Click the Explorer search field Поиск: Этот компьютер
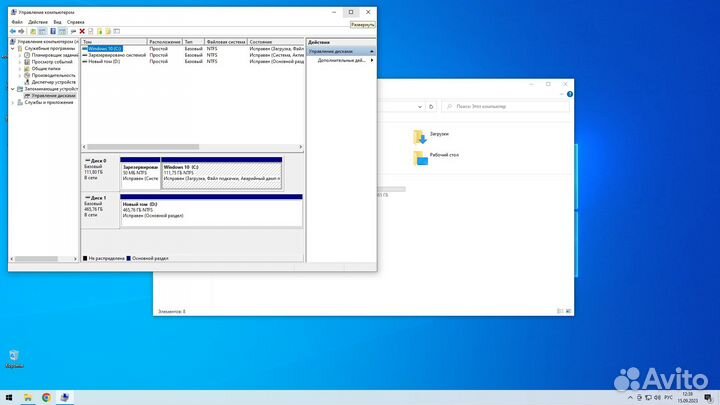 pyautogui.click(x=506, y=107)
